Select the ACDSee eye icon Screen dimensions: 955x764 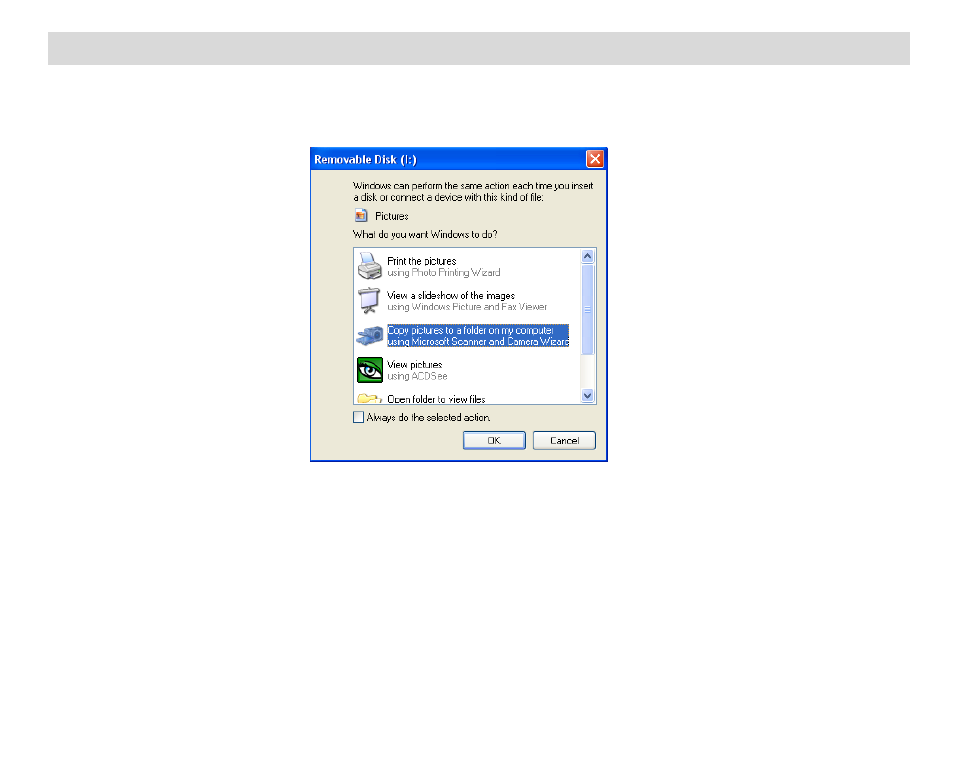click(x=370, y=370)
